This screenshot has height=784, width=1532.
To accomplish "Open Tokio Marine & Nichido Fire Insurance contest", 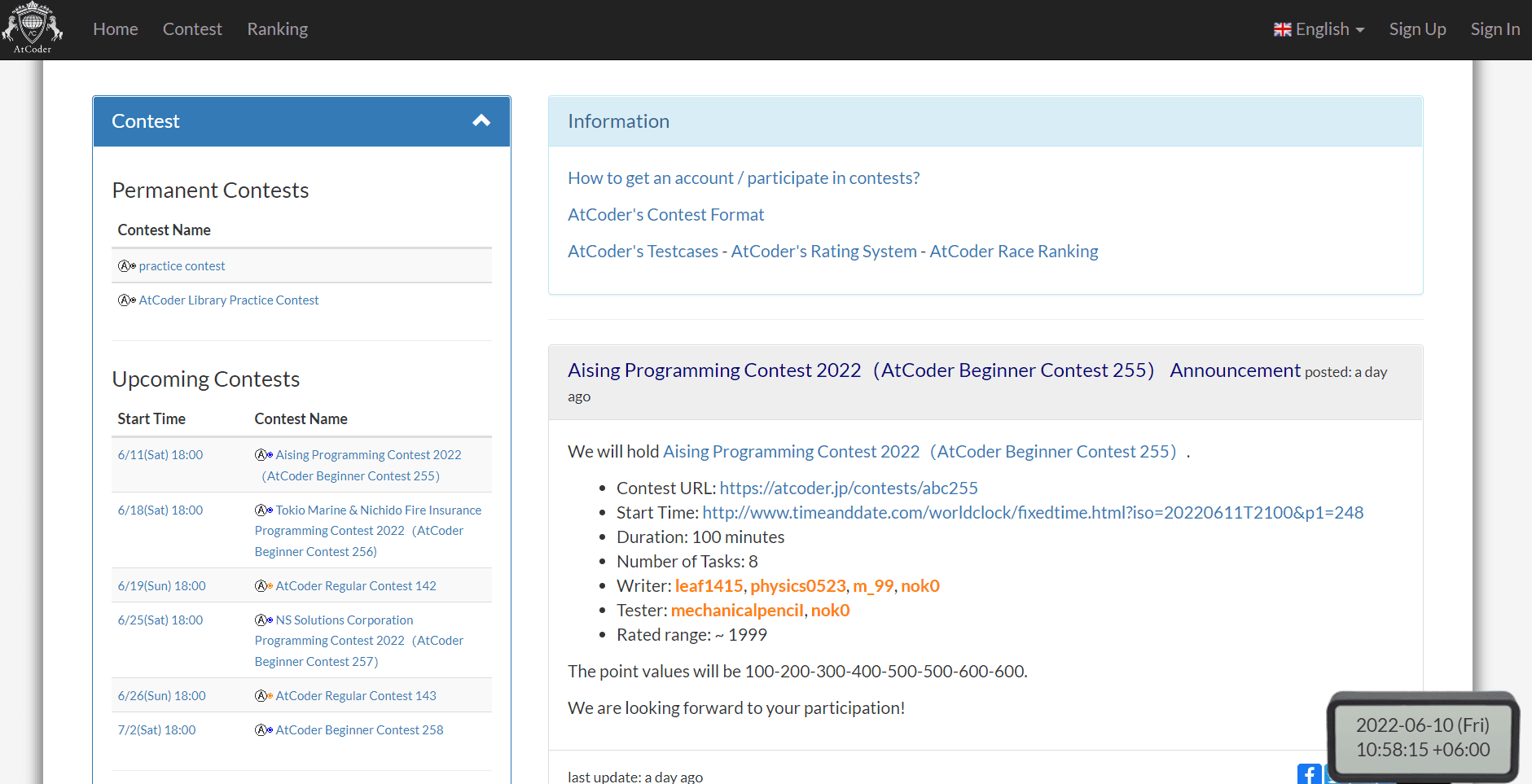I will [x=368, y=531].
